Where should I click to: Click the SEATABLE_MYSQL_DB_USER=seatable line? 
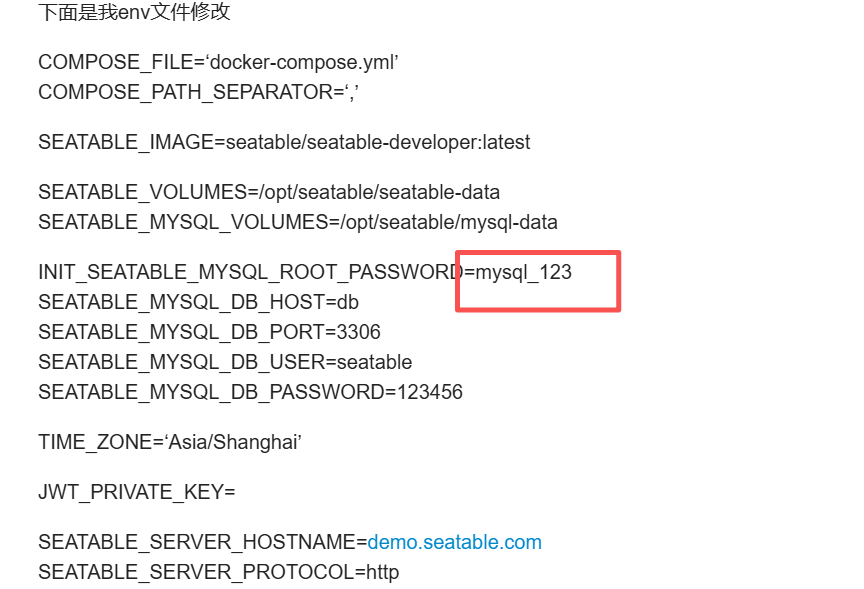[x=225, y=362]
